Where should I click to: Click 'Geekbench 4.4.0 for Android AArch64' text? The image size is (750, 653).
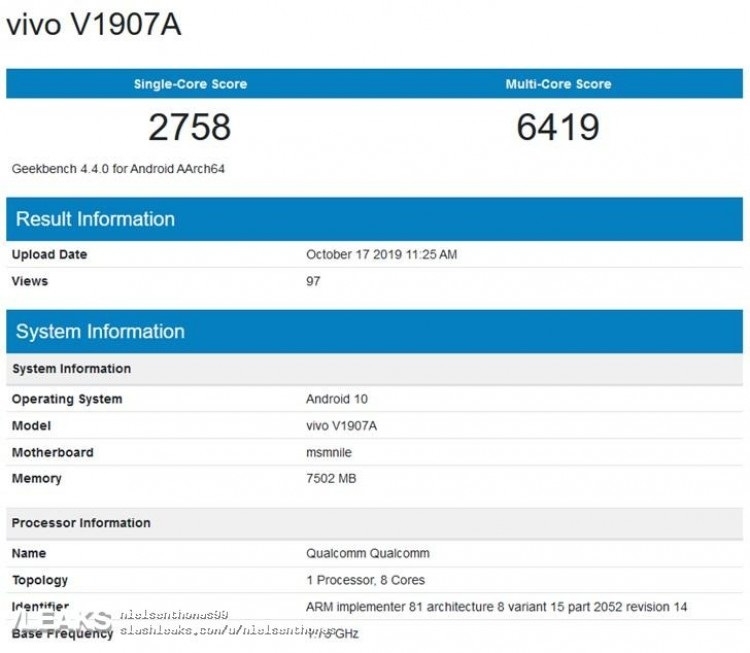click(118, 169)
